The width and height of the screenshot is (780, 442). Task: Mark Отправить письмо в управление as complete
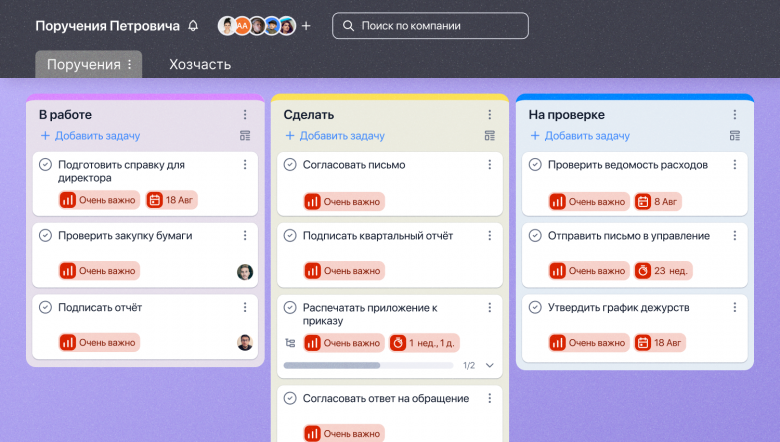pos(535,236)
